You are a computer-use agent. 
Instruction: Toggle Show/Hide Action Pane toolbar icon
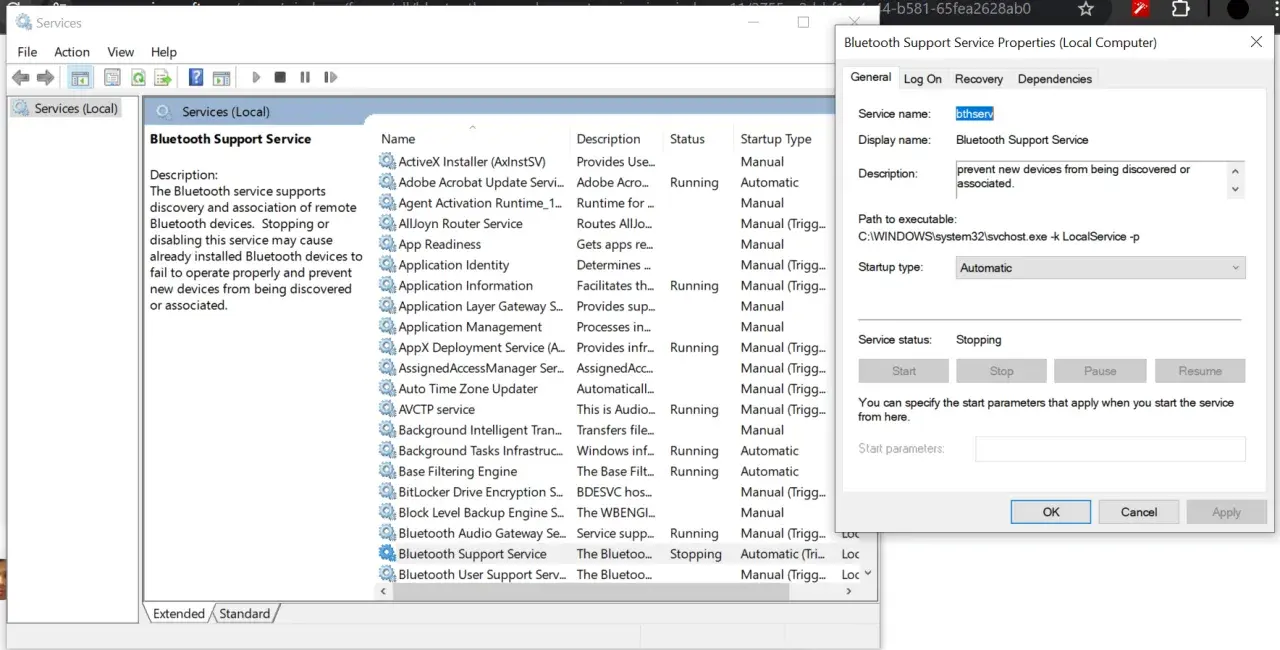click(222, 78)
